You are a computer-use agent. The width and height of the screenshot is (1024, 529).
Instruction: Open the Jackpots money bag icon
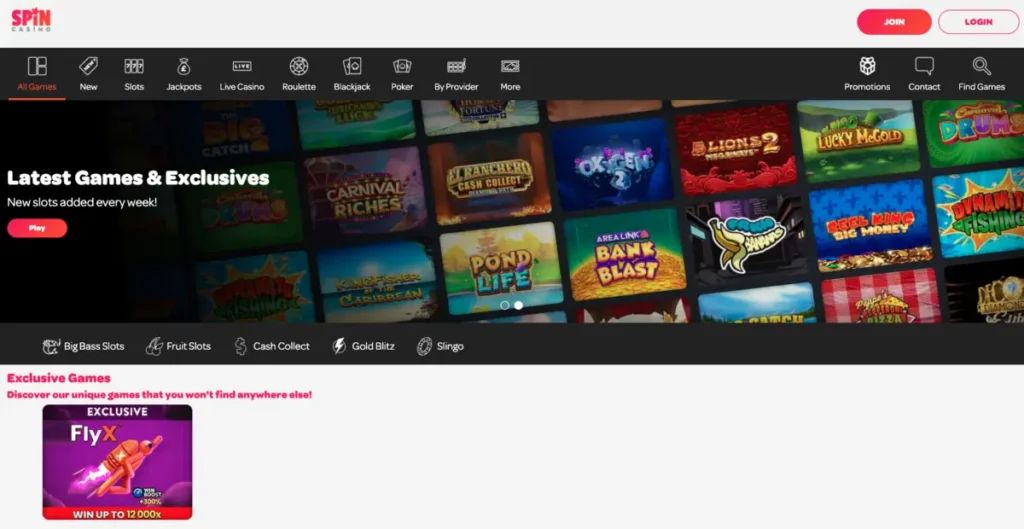pyautogui.click(x=184, y=66)
